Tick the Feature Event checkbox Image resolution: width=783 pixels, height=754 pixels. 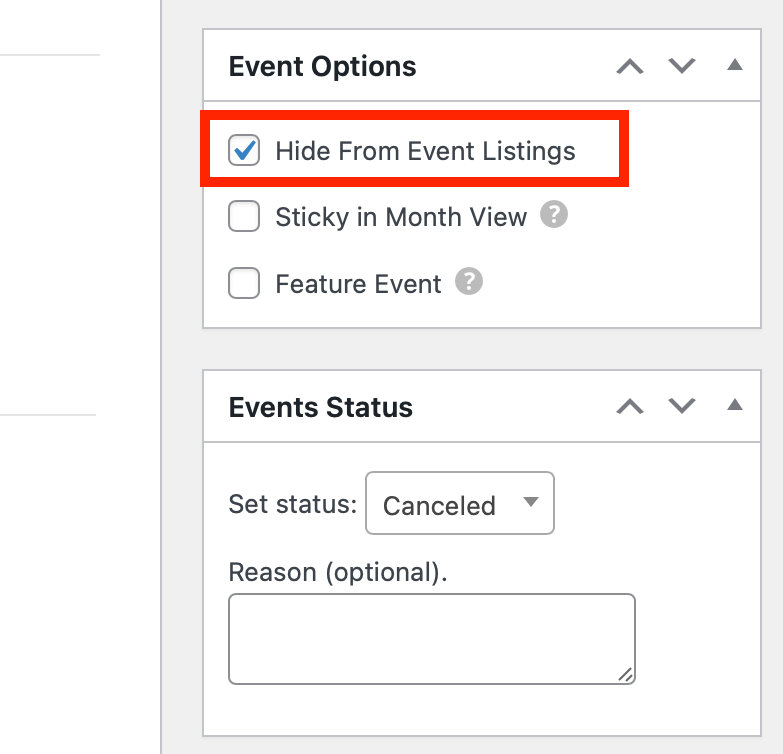tap(244, 284)
